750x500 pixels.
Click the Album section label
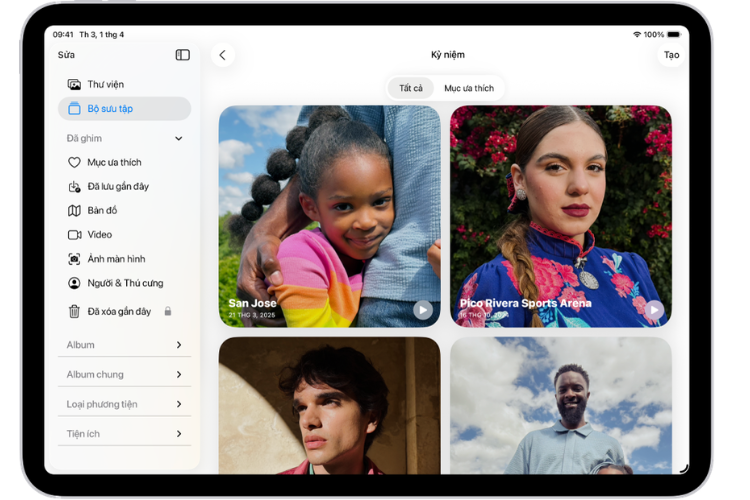point(80,345)
